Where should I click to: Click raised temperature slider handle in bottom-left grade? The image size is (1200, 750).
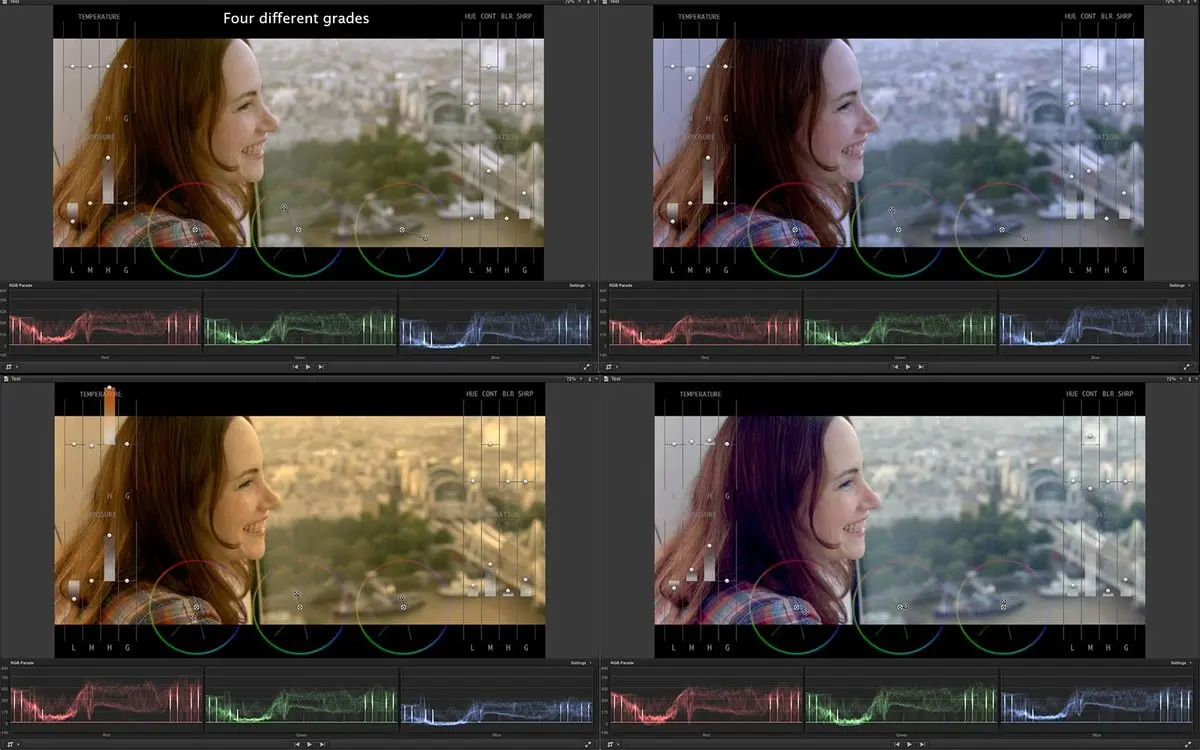108,389
